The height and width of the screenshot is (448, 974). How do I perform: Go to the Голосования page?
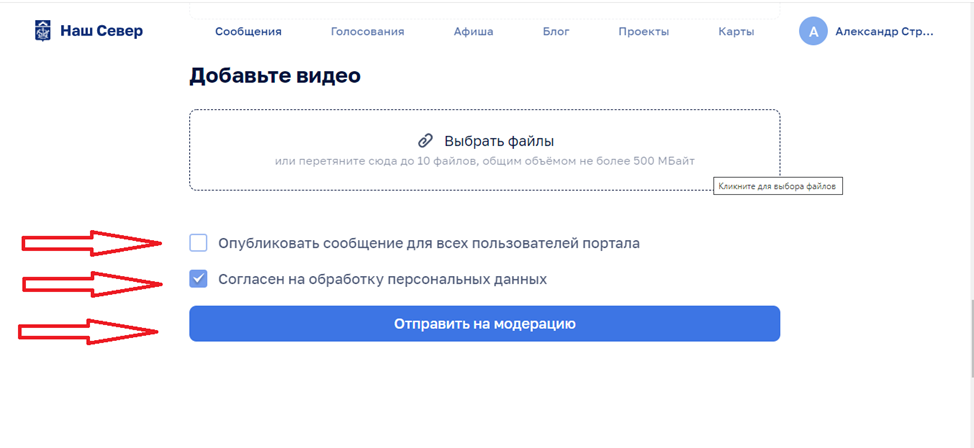367,31
